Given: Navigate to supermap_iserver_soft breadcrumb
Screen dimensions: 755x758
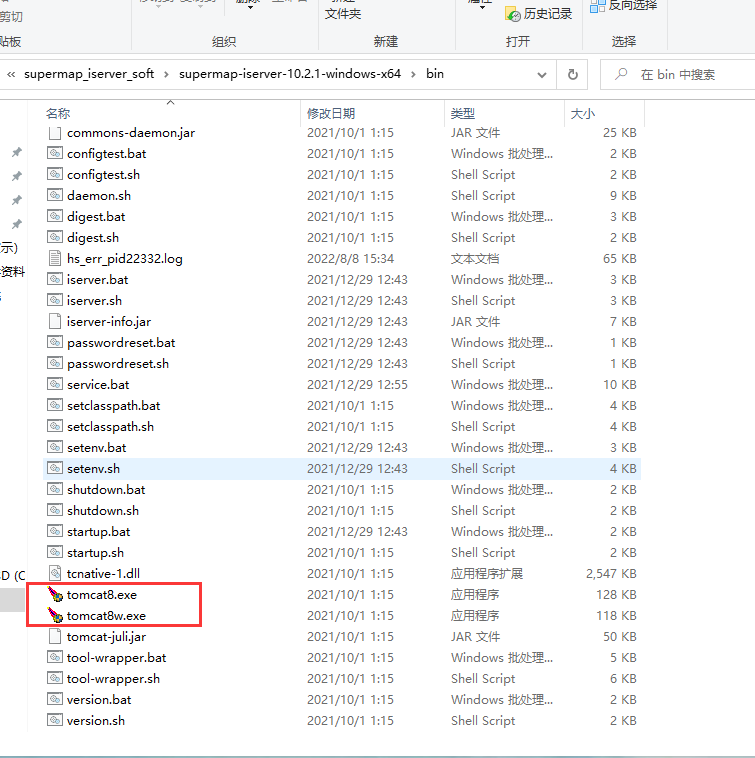Looking at the screenshot, I should 89,74.
